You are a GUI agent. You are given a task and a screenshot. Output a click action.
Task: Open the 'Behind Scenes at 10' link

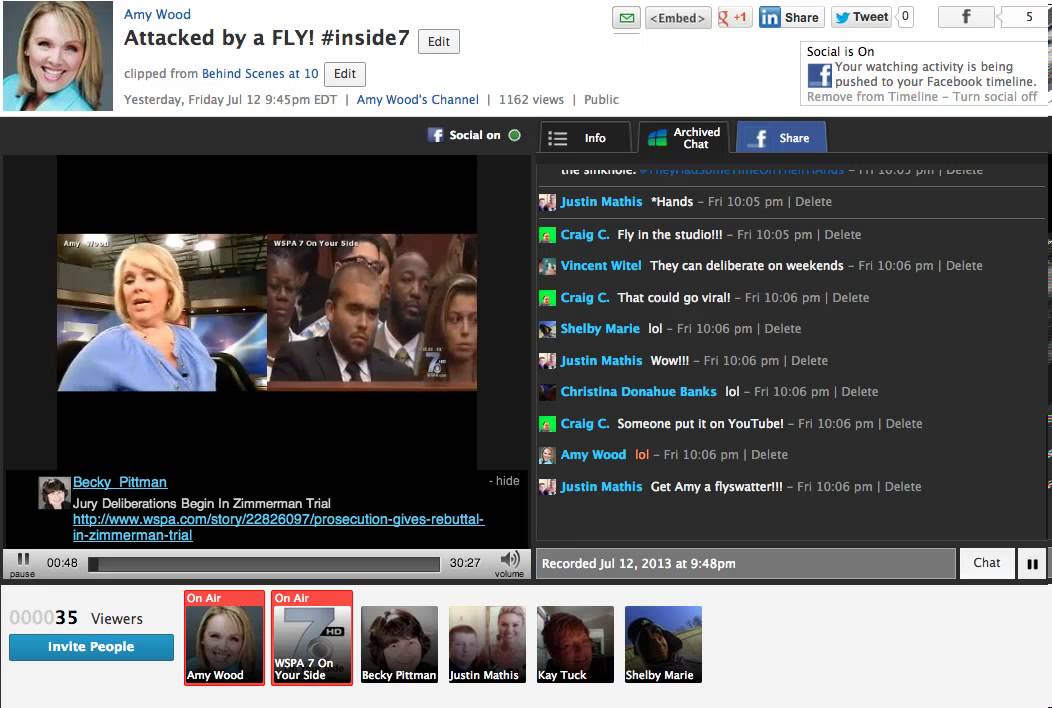coord(260,74)
